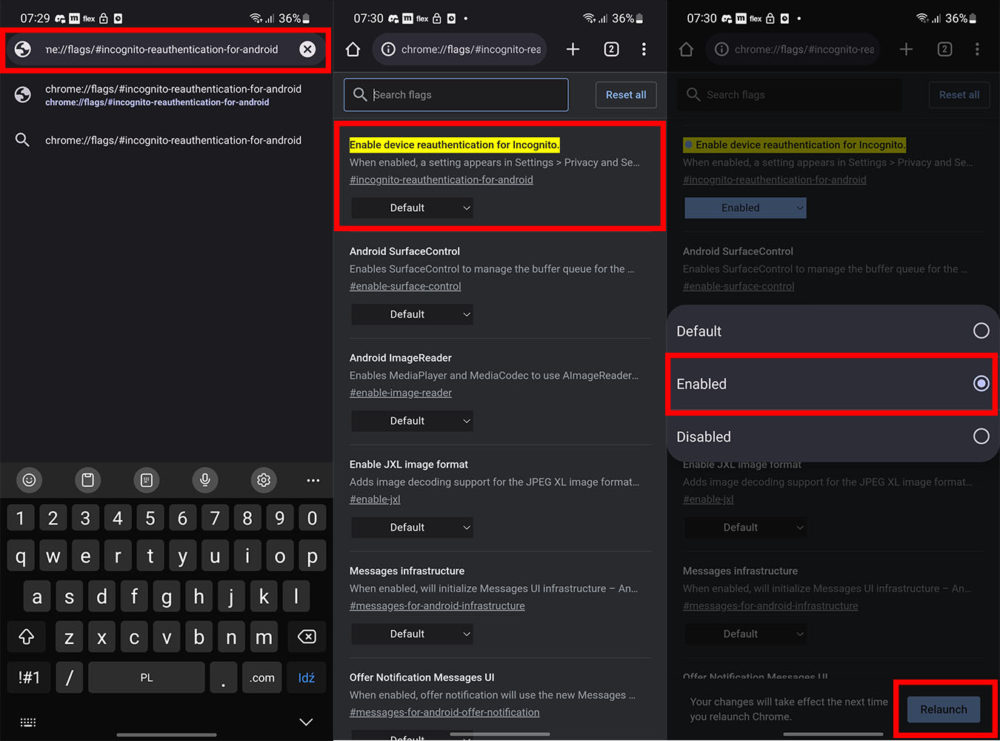This screenshot has width=1000, height=741.
Task: Open Default dropdown for Incognito reauthentication flag
Action: pyautogui.click(x=413, y=208)
